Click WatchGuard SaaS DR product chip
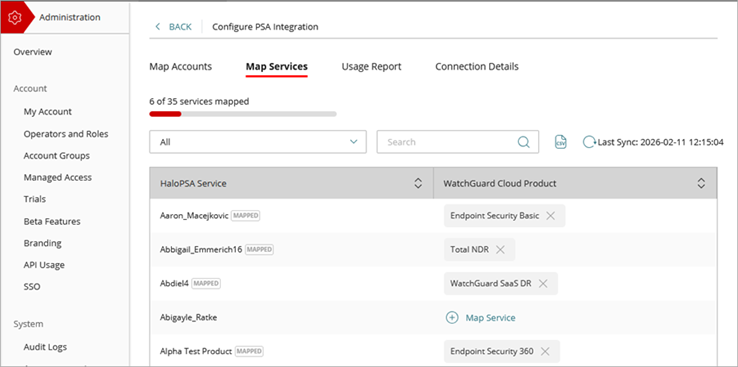The image size is (738, 367). tap(501, 284)
